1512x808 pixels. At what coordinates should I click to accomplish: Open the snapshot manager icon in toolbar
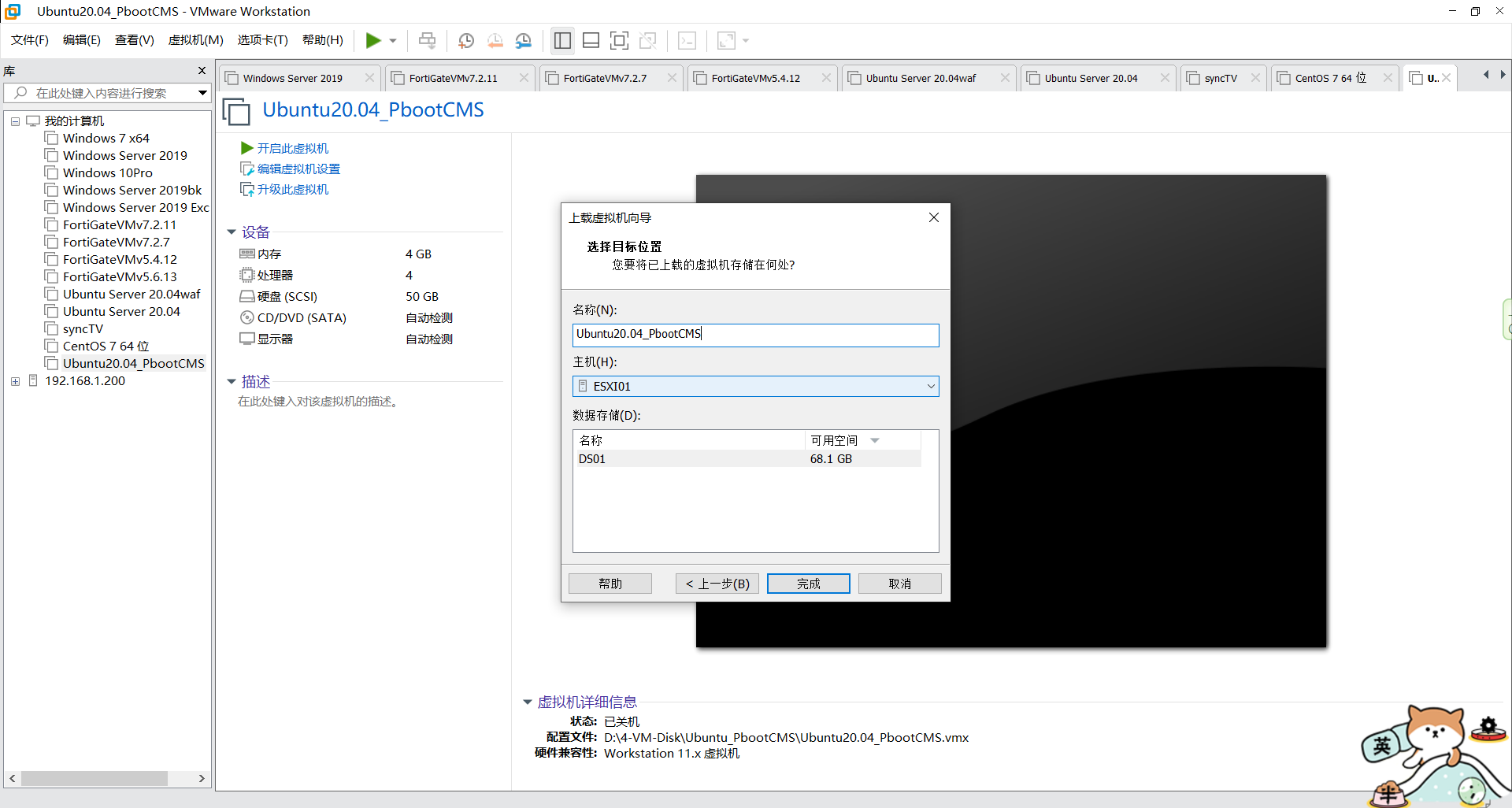click(524, 40)
